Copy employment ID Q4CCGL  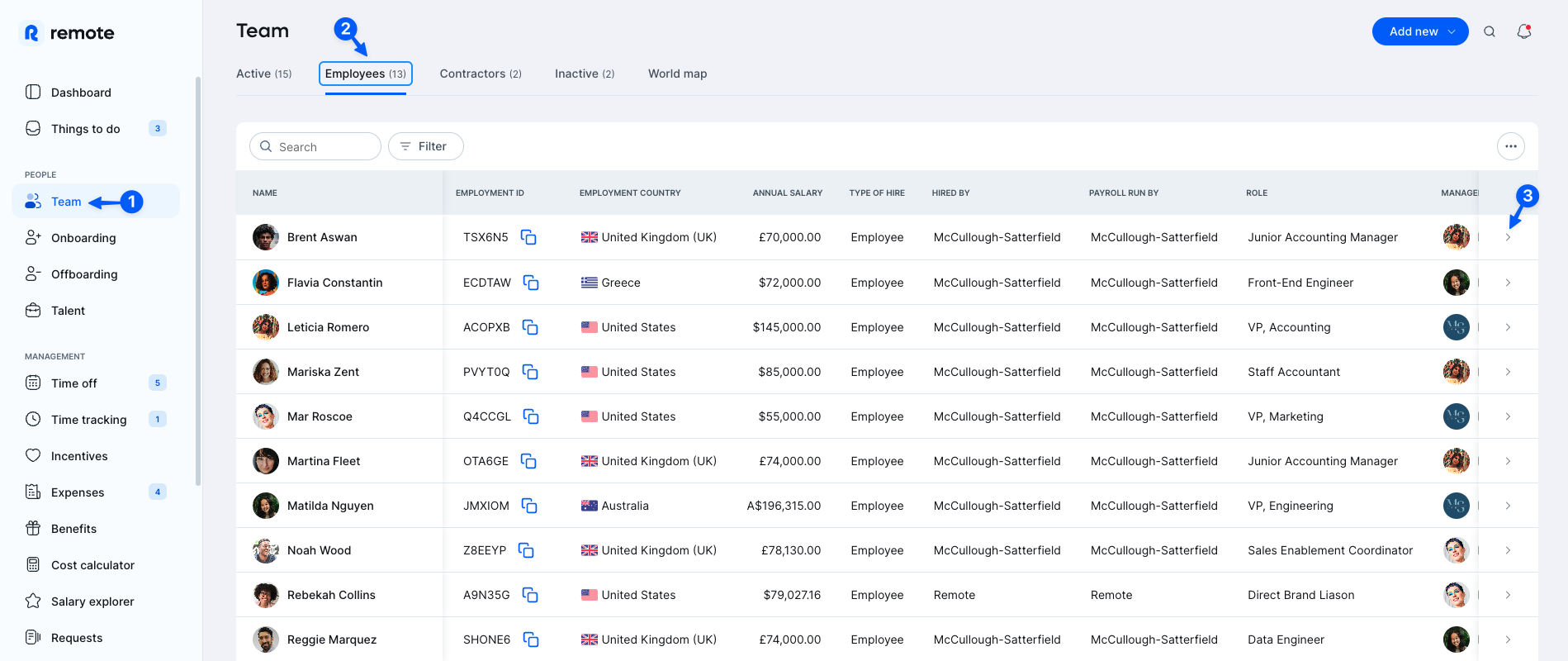531,416
